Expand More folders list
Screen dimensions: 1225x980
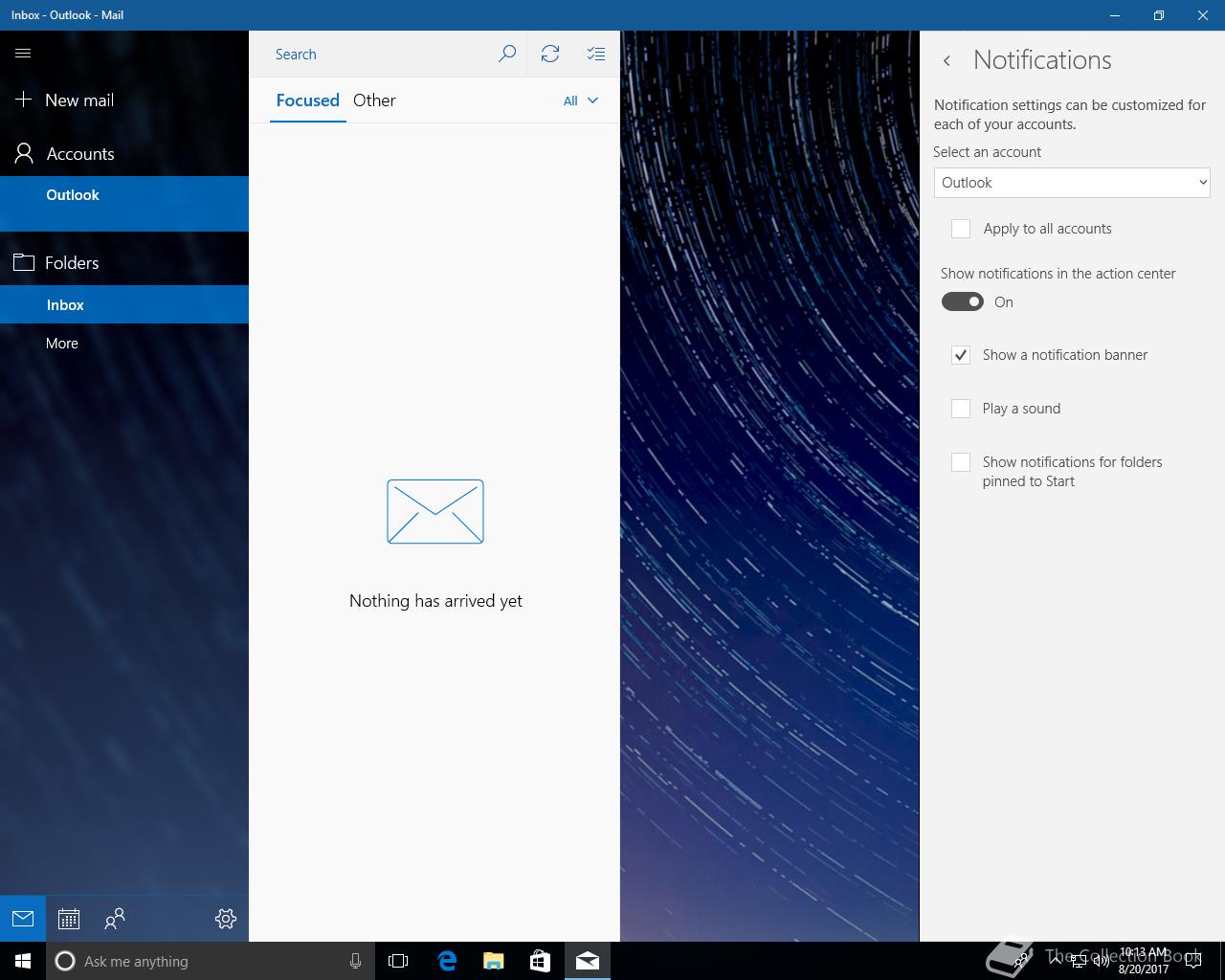pyautogui.click(x=62, y=344)
